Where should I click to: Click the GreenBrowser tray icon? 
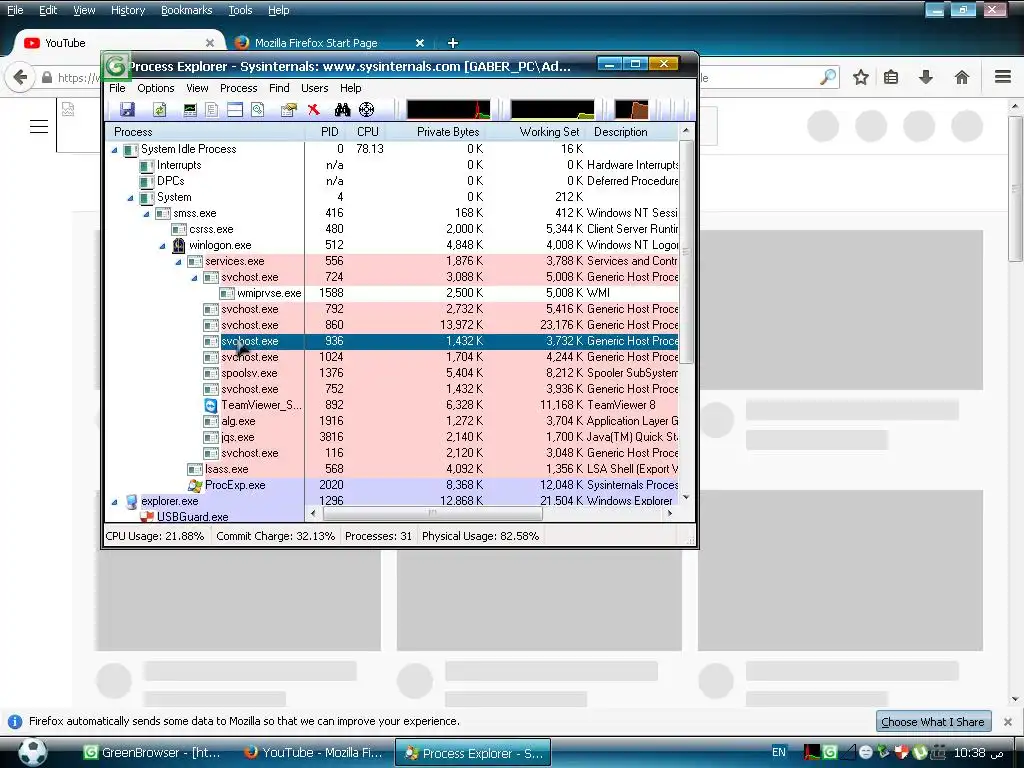coord(829,752)
